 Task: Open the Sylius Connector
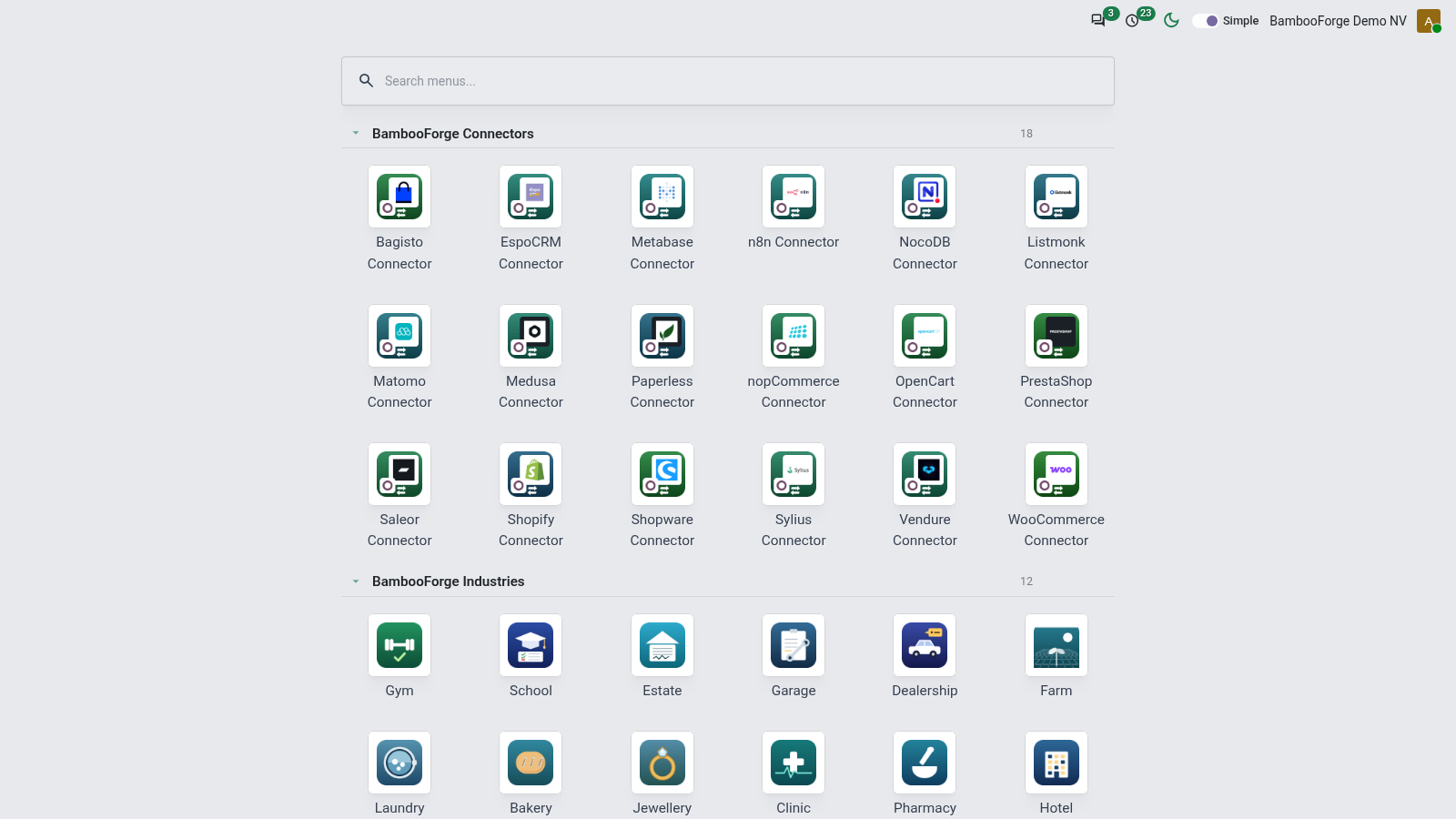point(794,474)
